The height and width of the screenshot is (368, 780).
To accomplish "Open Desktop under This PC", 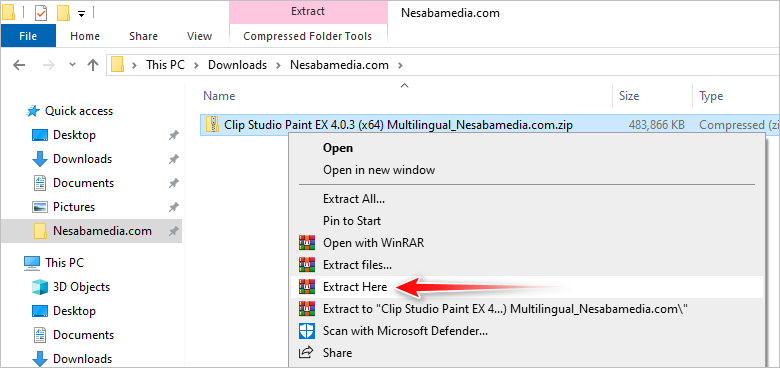I will [x=75, y=311].
